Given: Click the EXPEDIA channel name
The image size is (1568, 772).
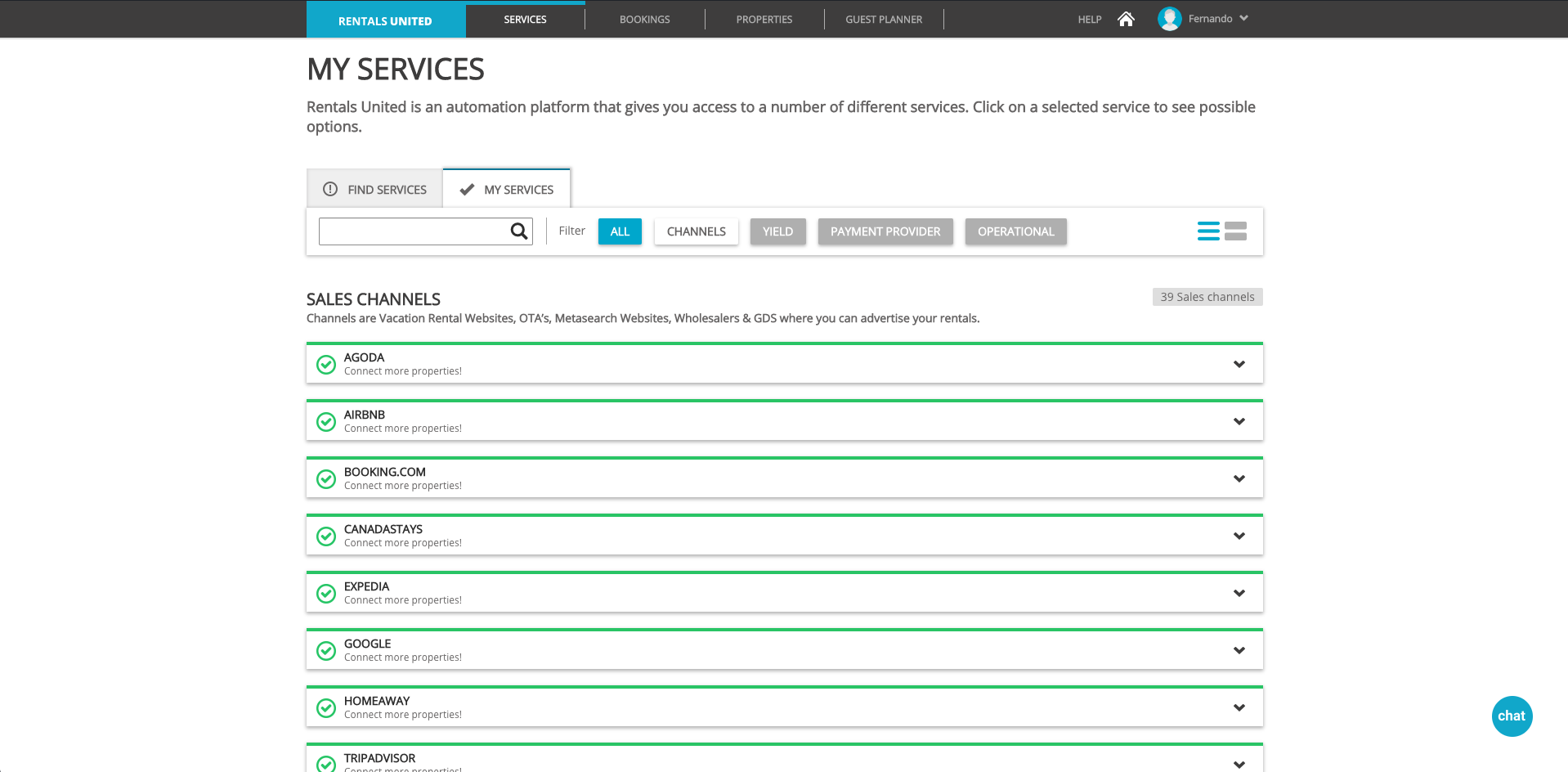Looking at the screenshot, I should [x=367, y=586].
